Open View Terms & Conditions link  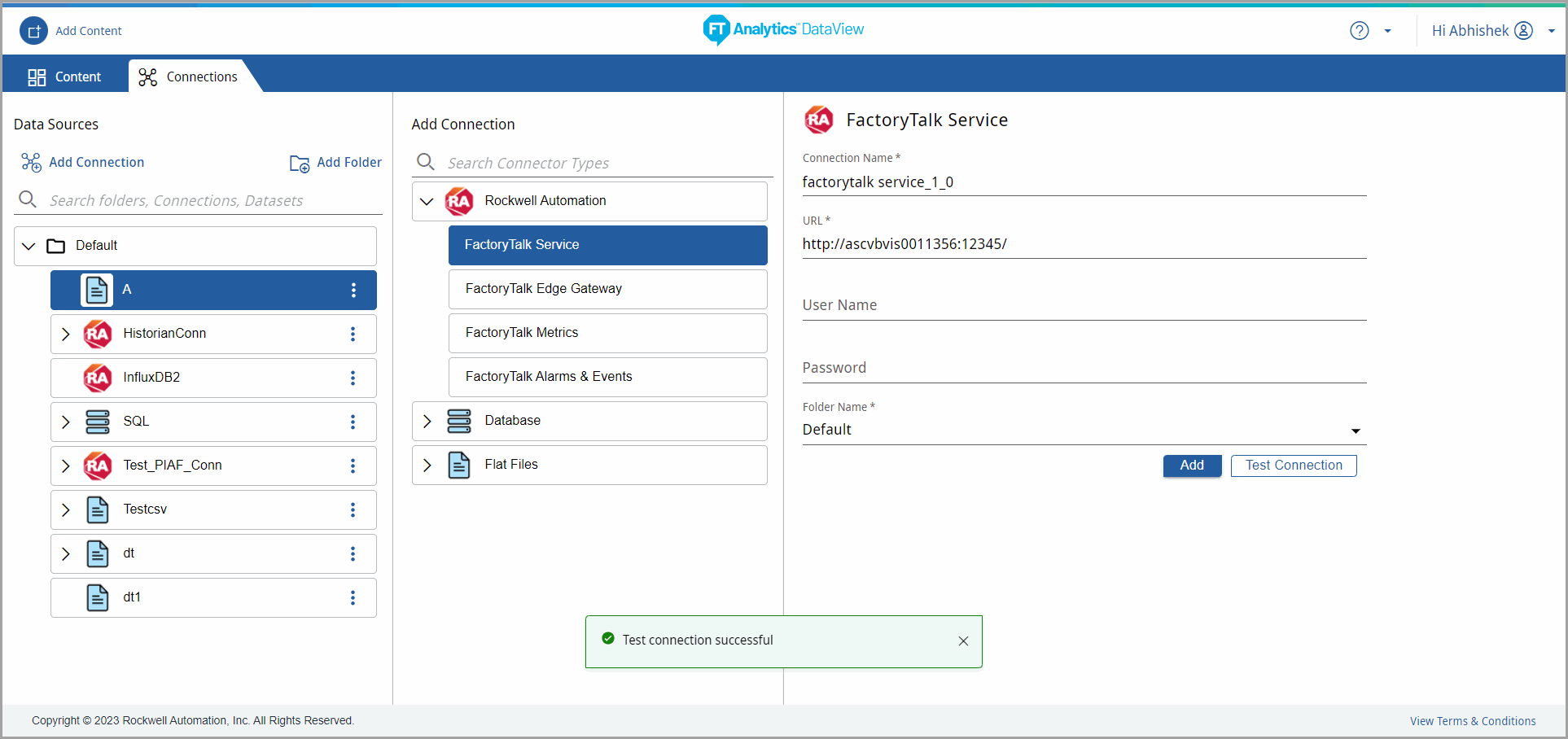pos(1472,721)
